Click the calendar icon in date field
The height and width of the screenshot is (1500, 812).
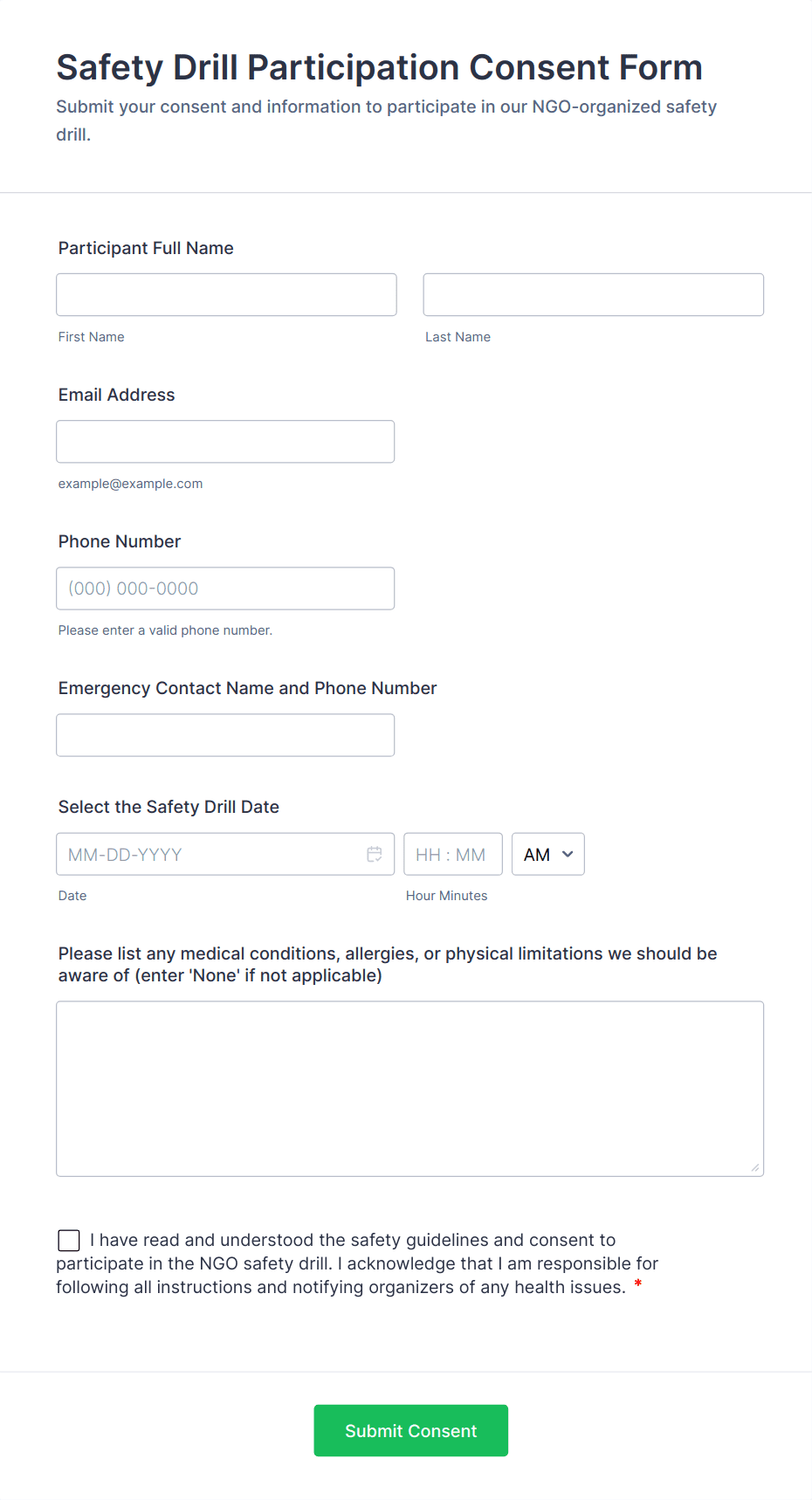375,854
